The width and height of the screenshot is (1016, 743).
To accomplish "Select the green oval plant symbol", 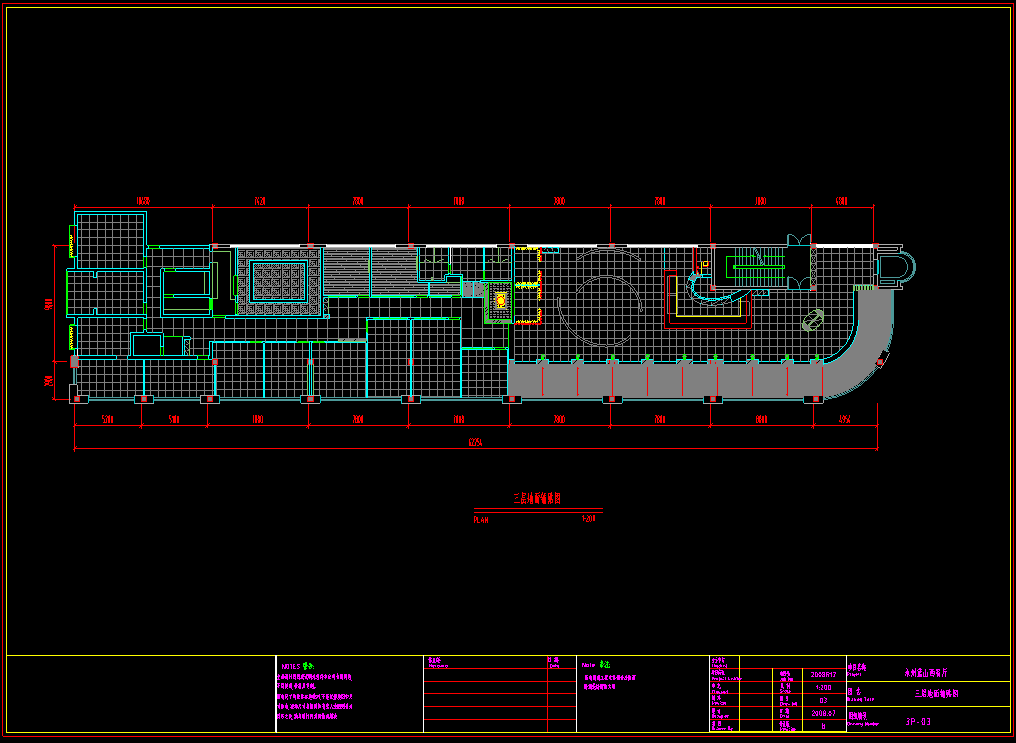I will click(813, 320).
